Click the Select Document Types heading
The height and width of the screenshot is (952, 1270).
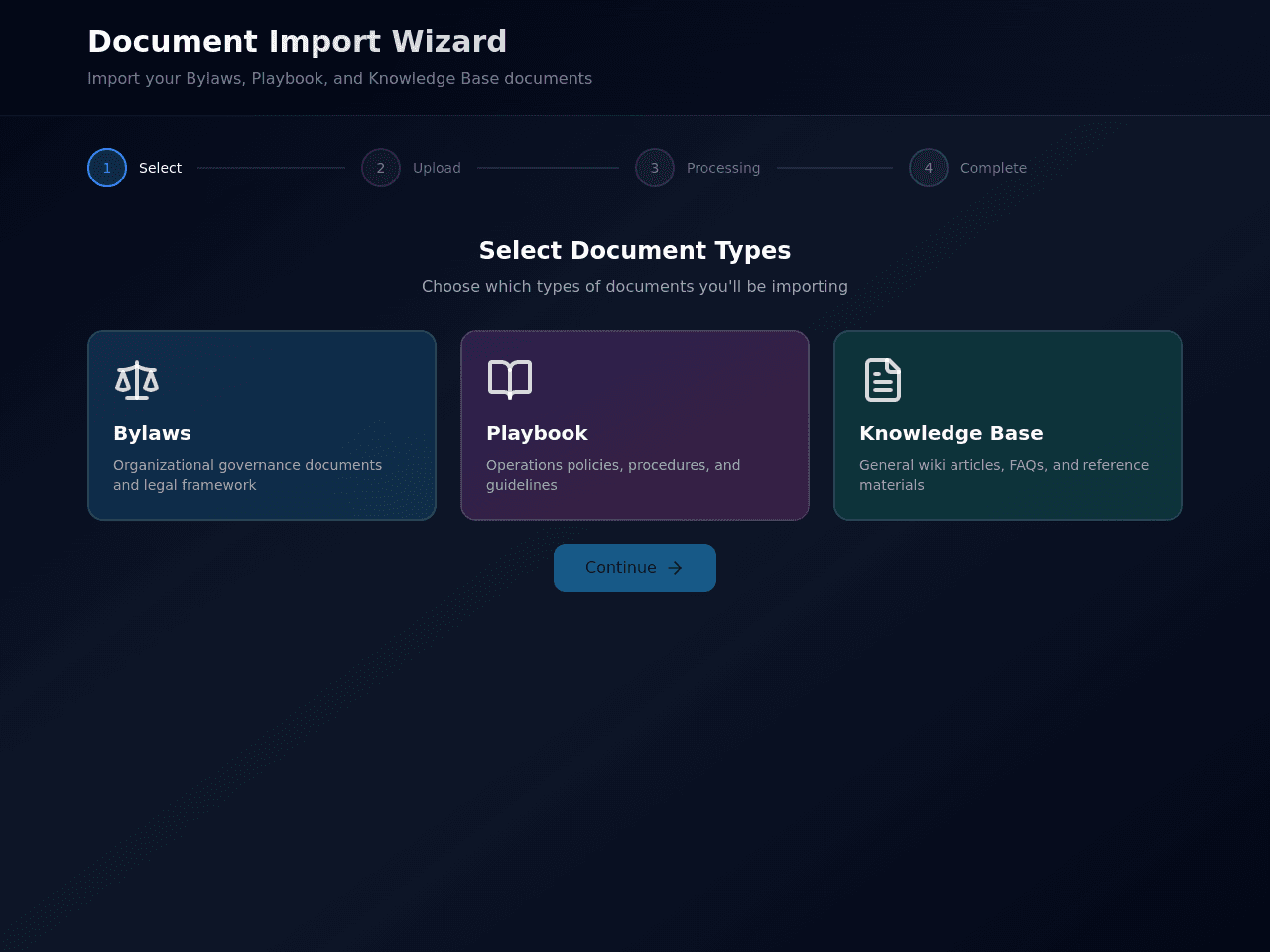tap(635, 250)
